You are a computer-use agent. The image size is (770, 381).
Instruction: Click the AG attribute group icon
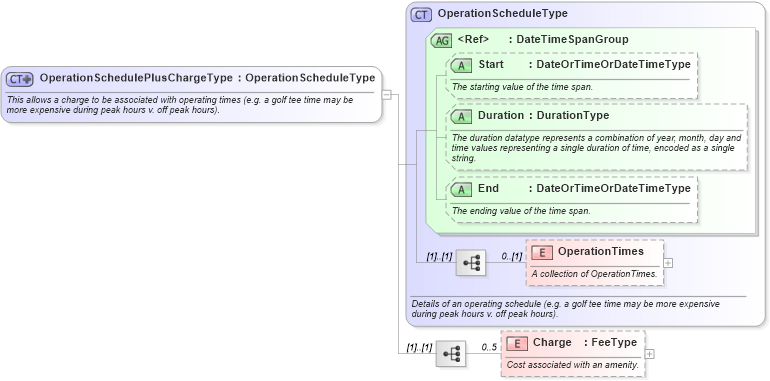pyautogui.click(x=441, y=41)
